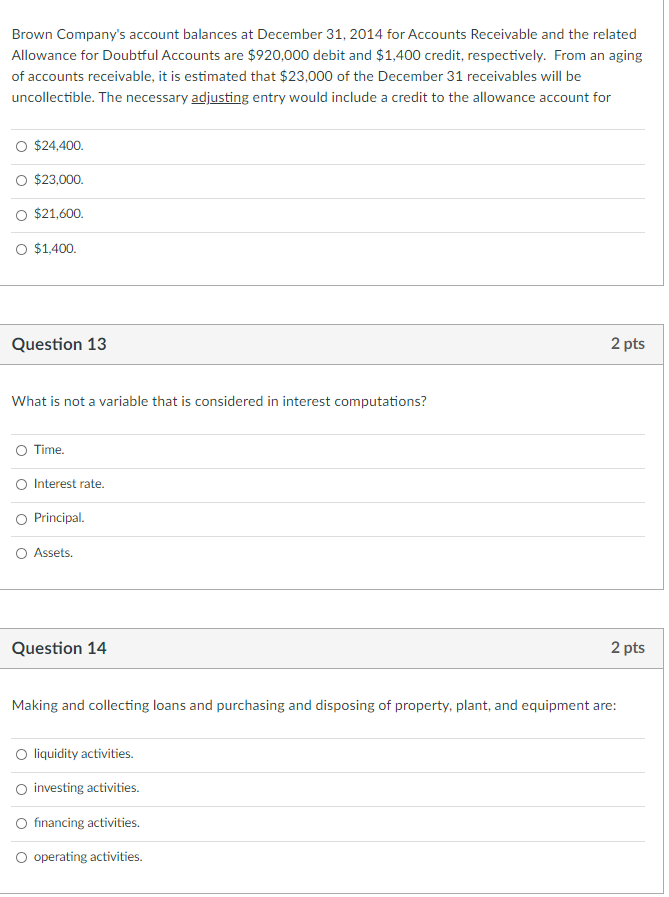Viewport: 669px width, 897px height.
Task: Choose Principal as the answer
Action: pos(21,518)
